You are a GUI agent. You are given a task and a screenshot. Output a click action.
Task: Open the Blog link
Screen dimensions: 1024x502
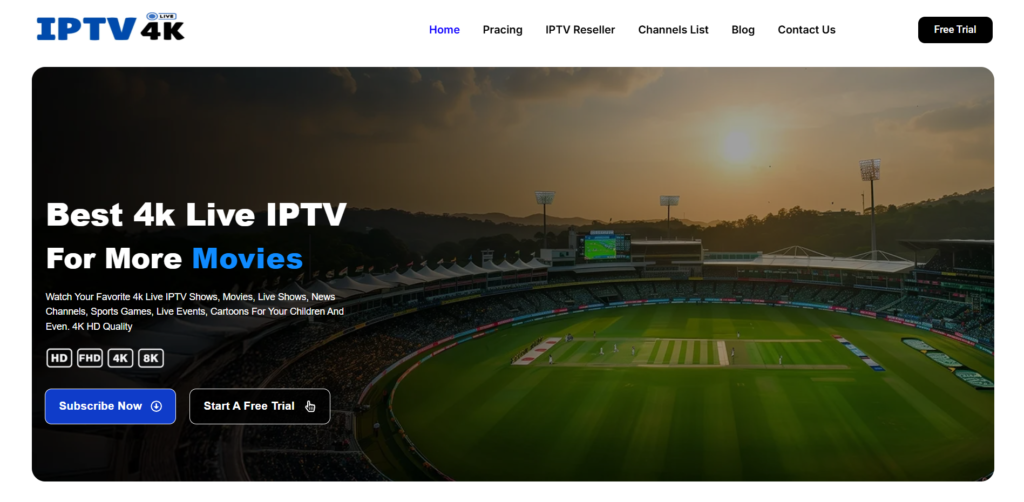click(x=743, y=30)
